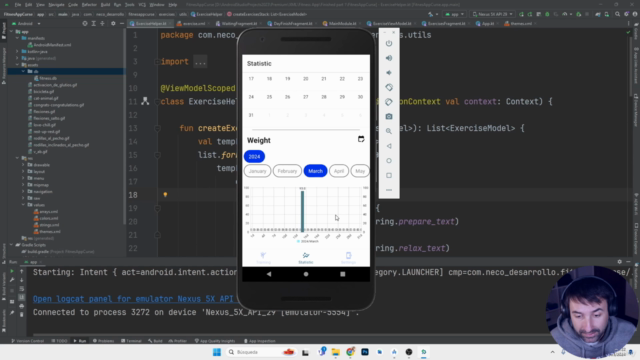Click project panel settings gear icon
Image resolution: width=640 pixels, height=360 pixels.
pyautogui.click(x=113, y=24)
